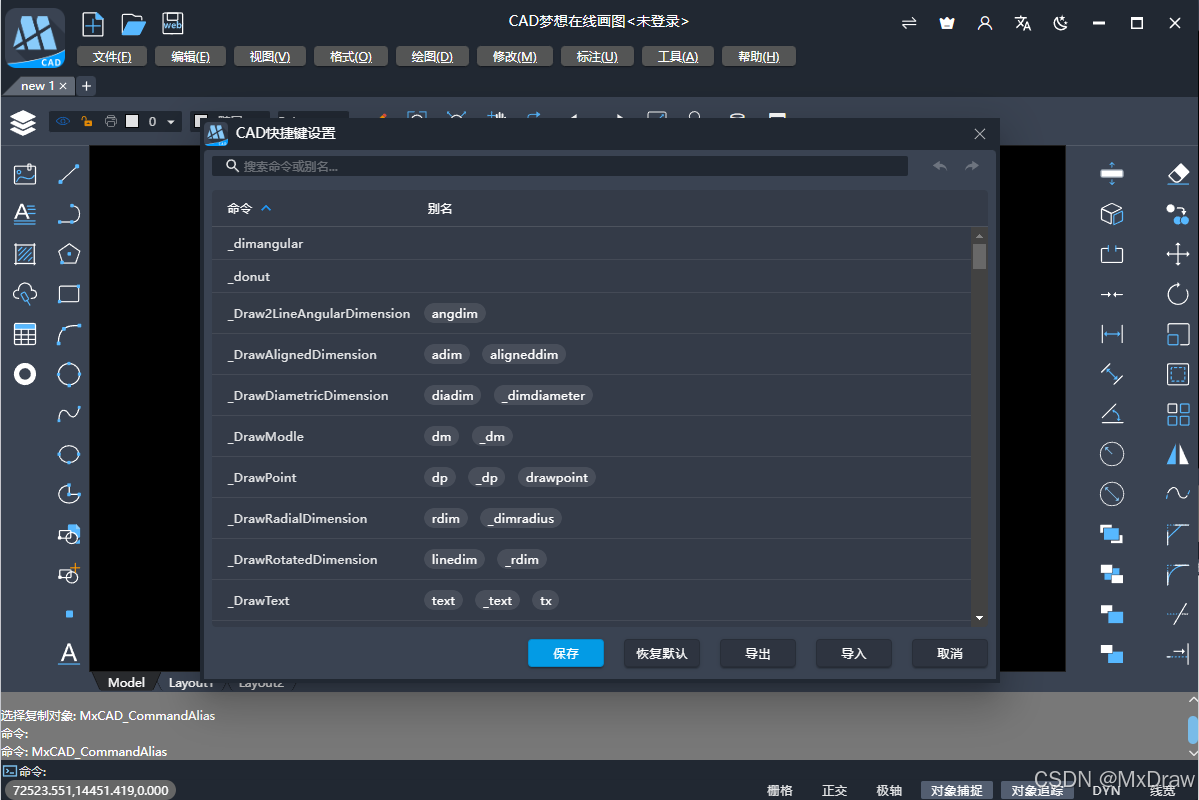Open the 工具(A) menu
This screenshot has height=800, width=1199.
coord(677,57)
